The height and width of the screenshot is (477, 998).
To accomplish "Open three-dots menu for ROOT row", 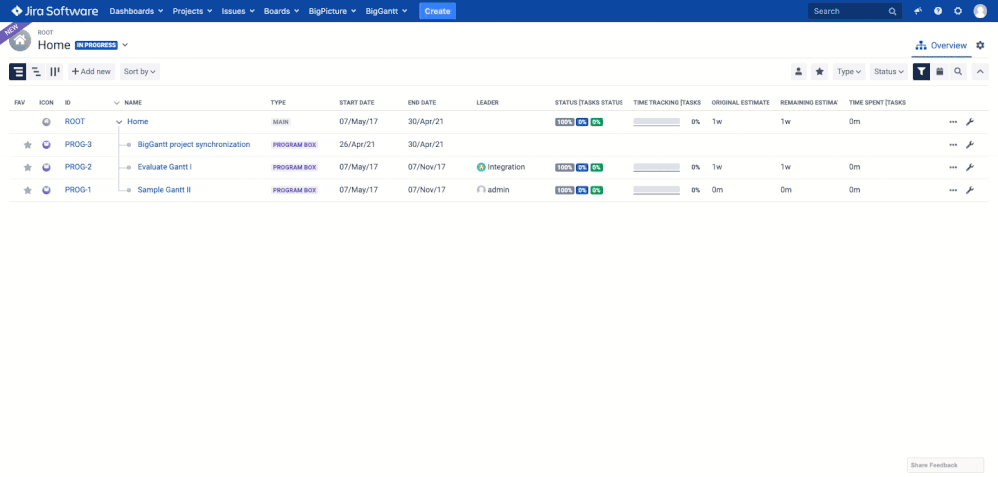I will pos(953,122).
